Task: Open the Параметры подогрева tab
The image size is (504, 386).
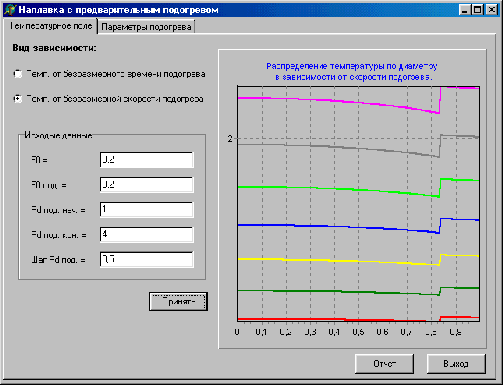Action: tap(146, 27)
